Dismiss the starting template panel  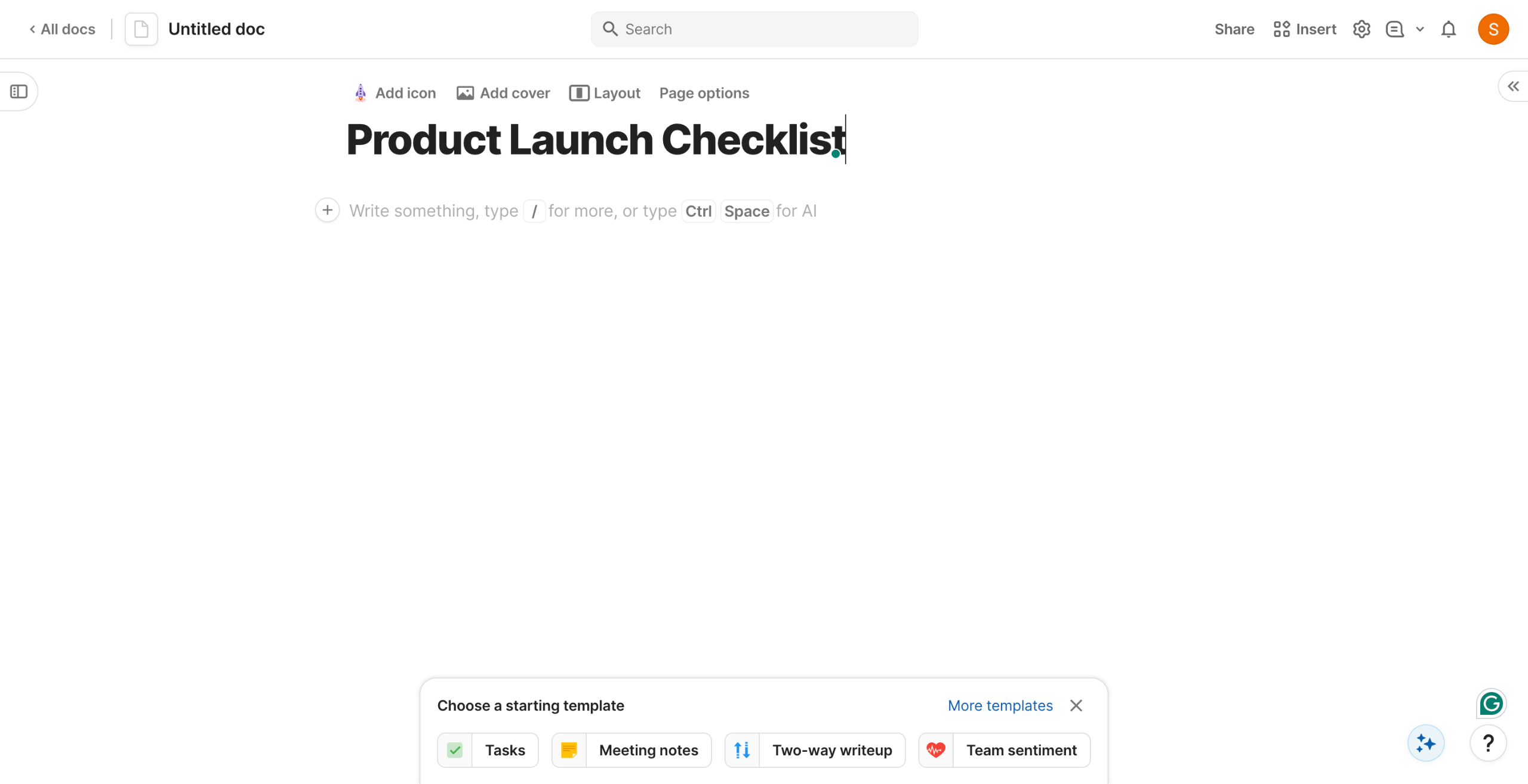click(1076, 706)
